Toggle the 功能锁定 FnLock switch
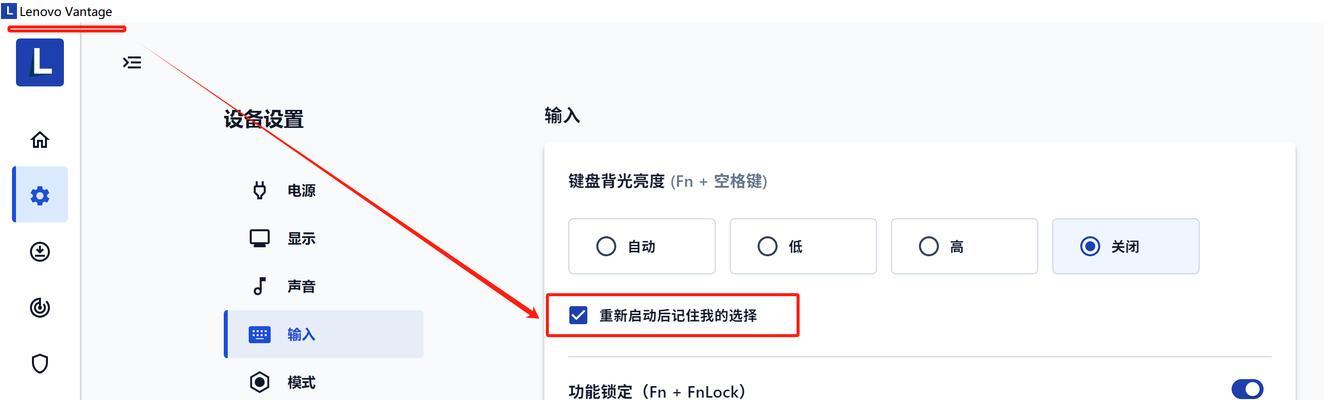This screenshot has height=400, width=1324. click(1247, 389)
